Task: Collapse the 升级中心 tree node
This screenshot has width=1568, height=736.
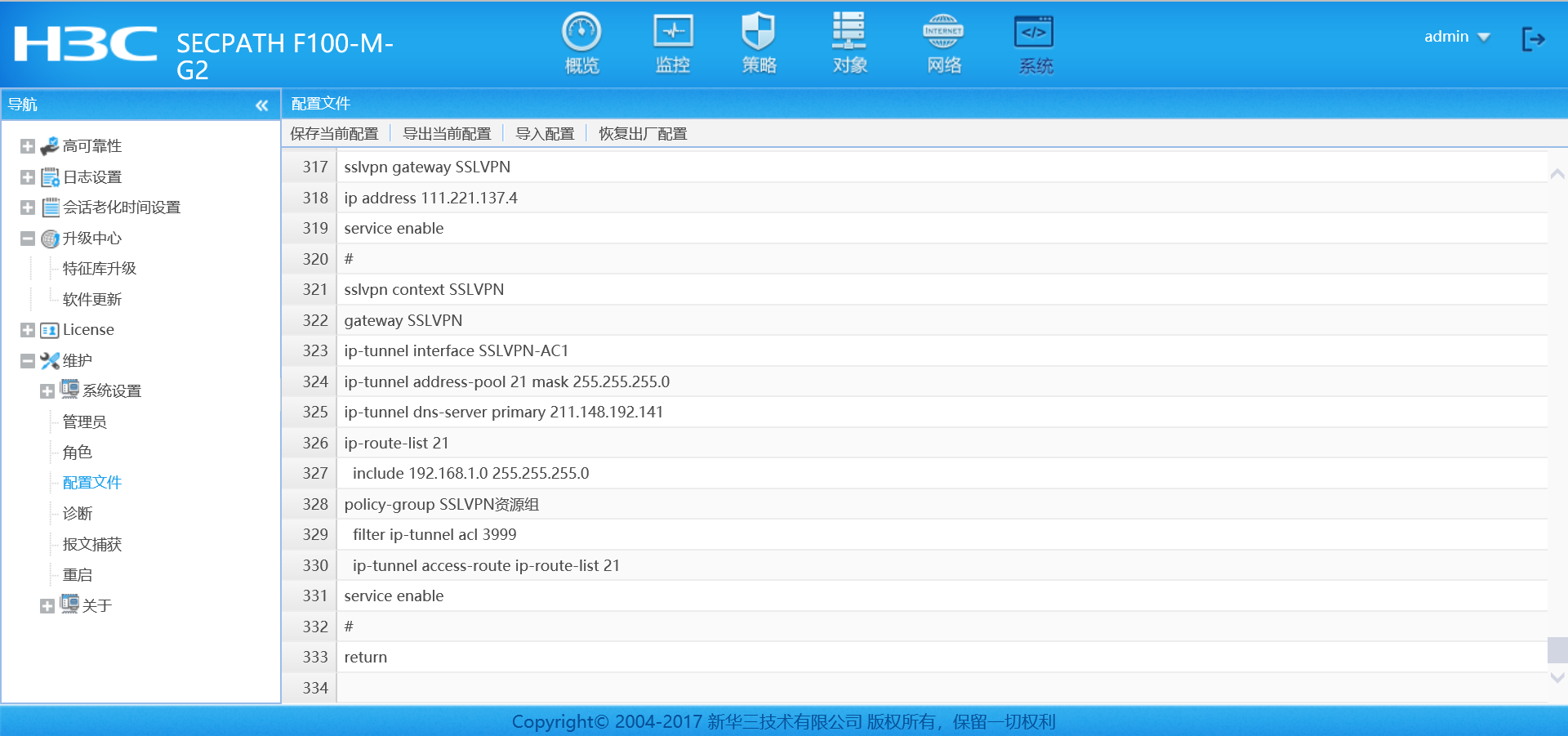Action: click(x=28, y=239)
